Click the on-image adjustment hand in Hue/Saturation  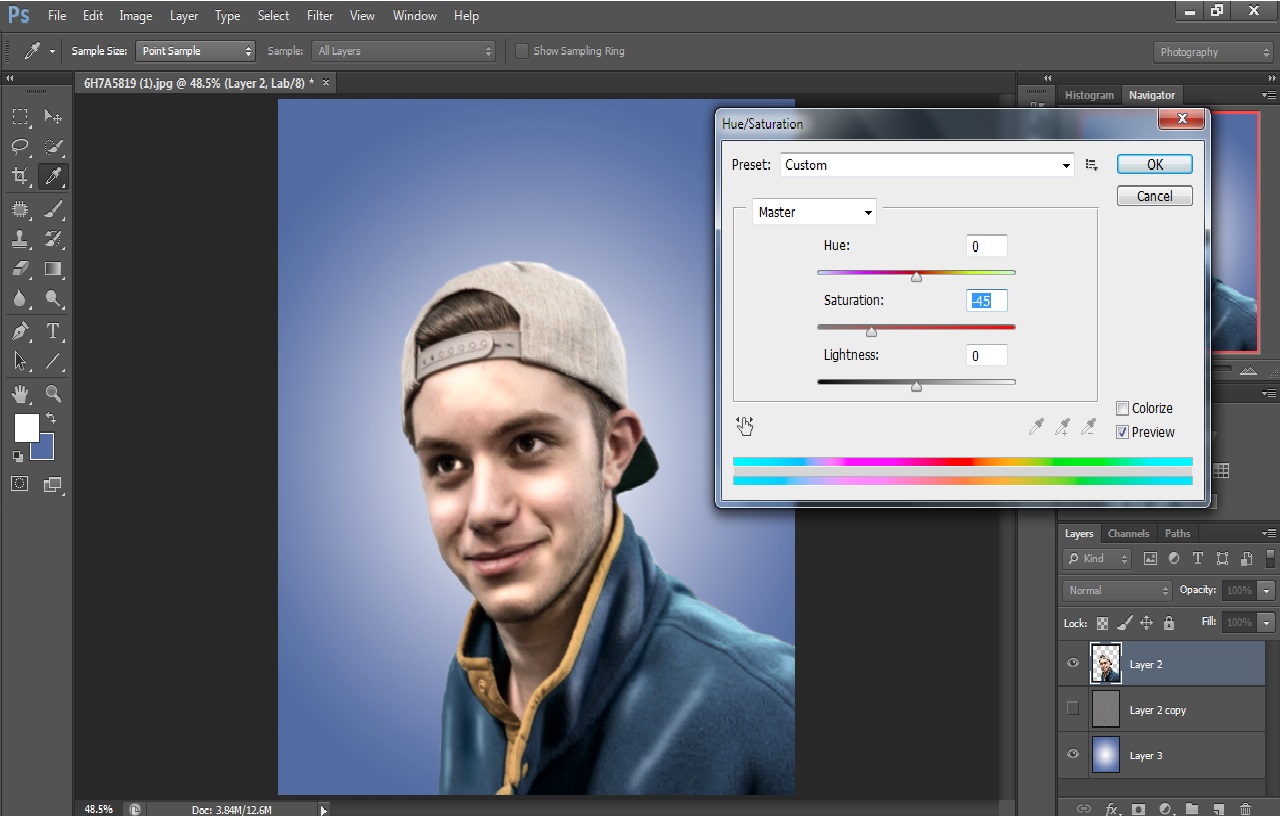click(745, 427)
